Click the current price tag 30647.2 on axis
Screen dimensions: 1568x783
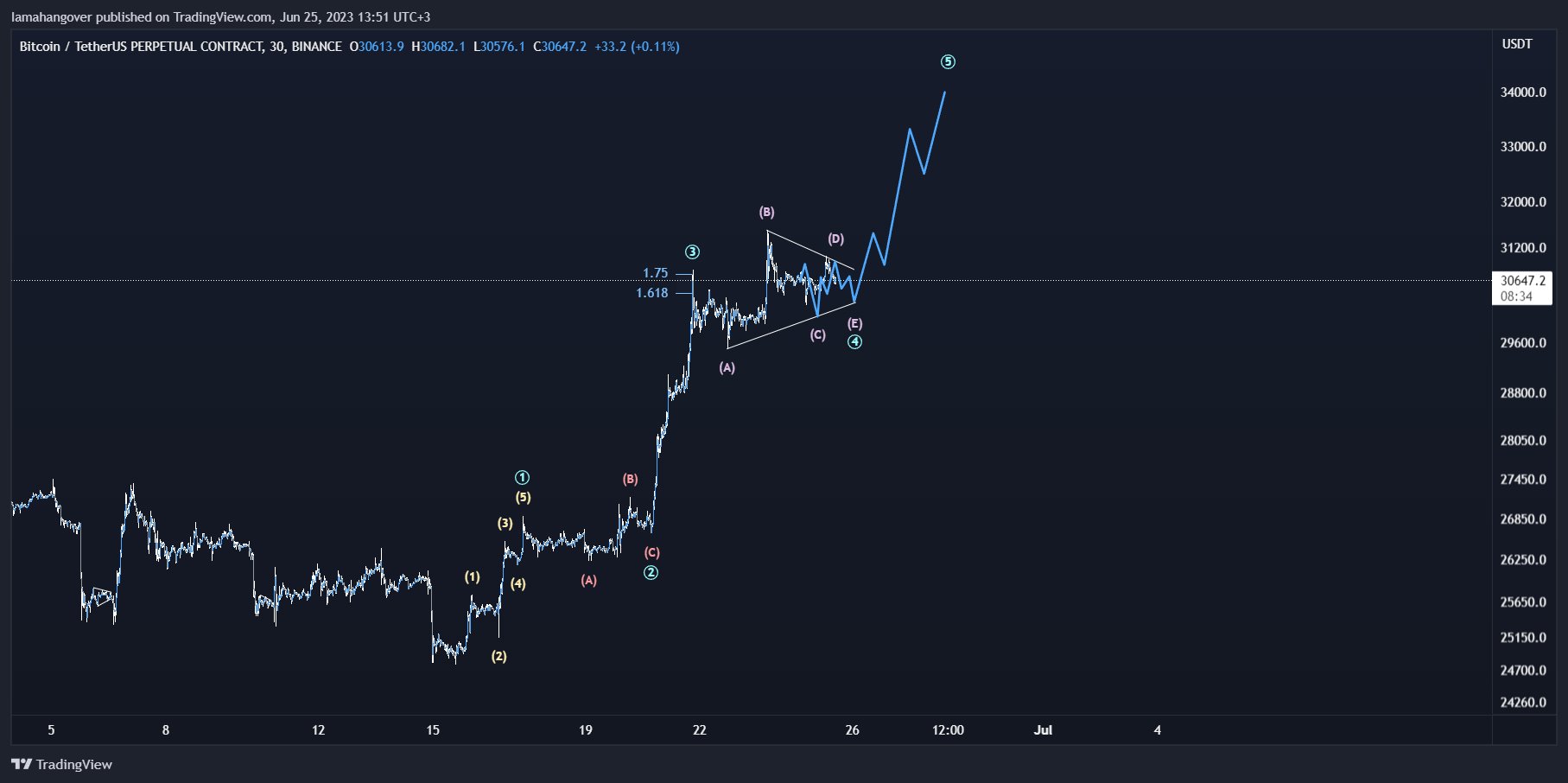[x=1523, y=281]
